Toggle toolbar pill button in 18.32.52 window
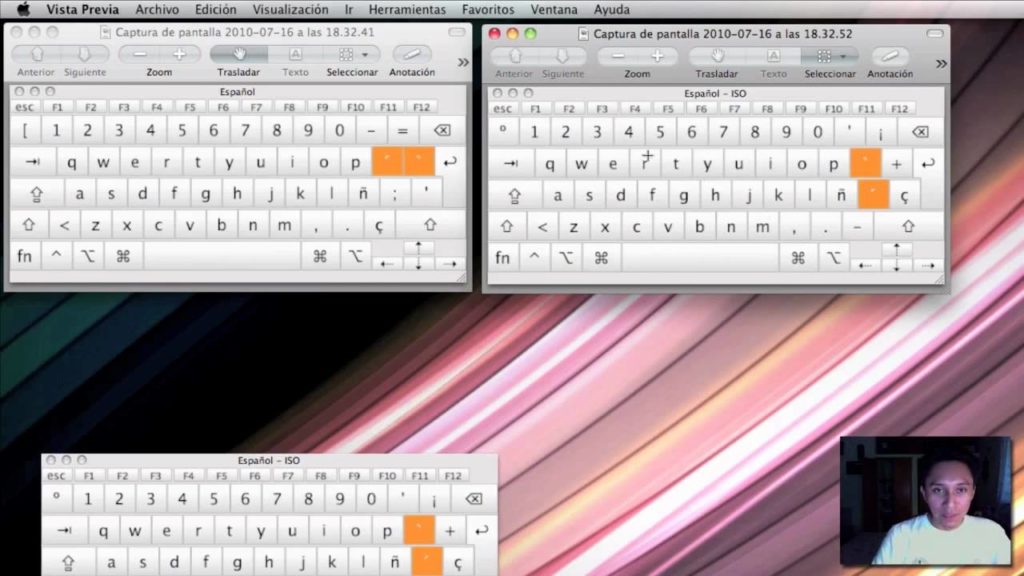The image size is (1024, 576). tap(935, 33)
